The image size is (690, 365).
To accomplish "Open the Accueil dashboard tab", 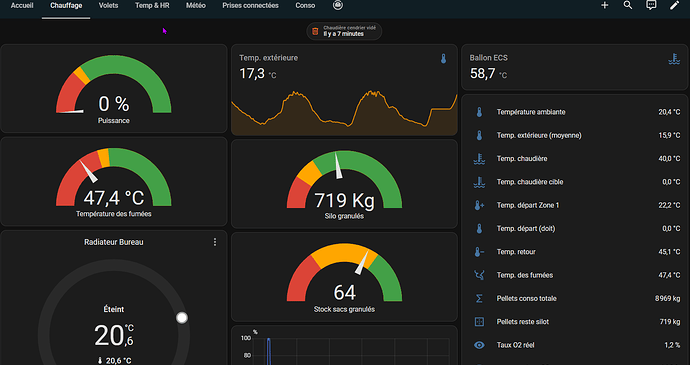I will coord(22,6).
